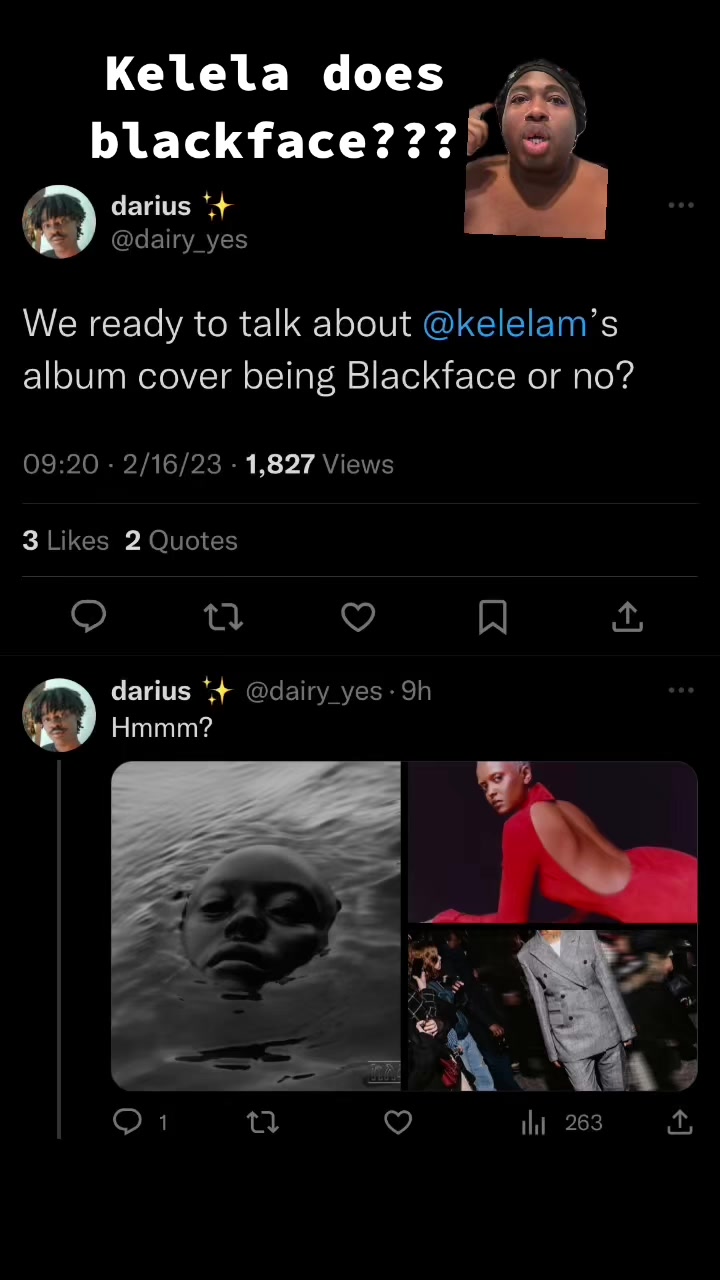
Task: Open the gray suit photo
Action: 552,1010
